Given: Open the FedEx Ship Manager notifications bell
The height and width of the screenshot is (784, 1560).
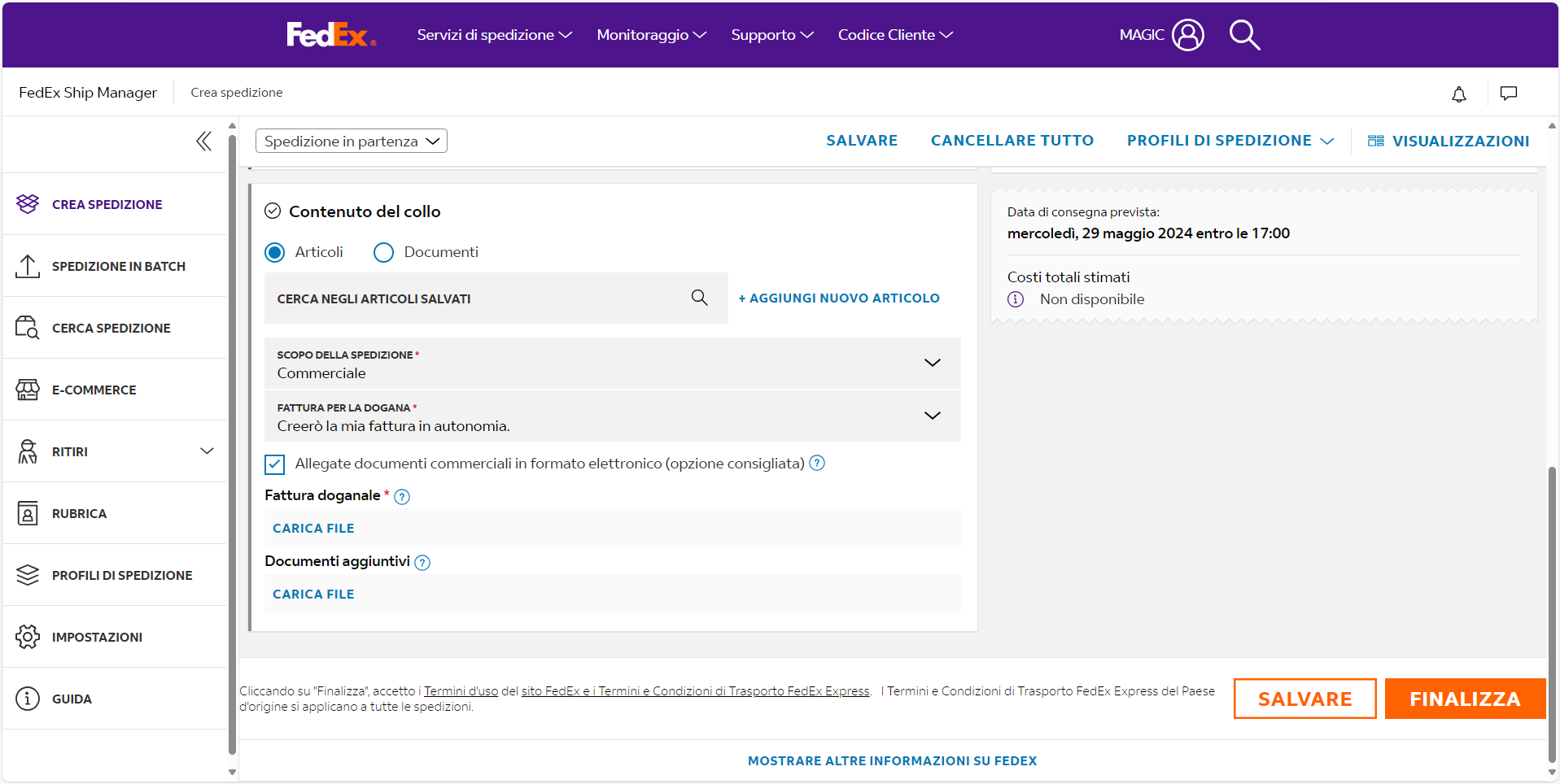Looking at the screenshot, I should pos(1459,94).
